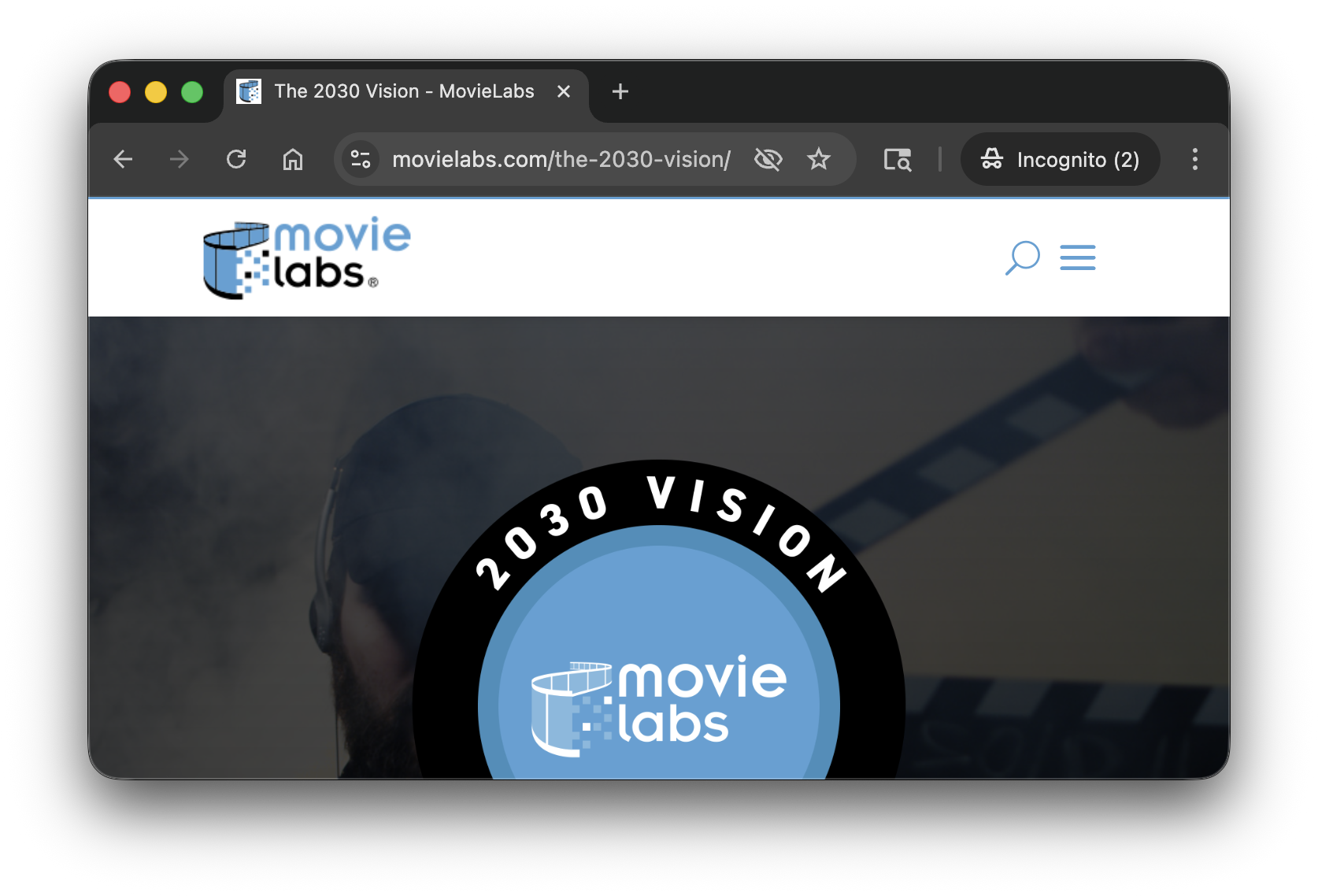Viewport: 1318px width, 896px height.
Task: Close the window with red button
Action: click(120, 92)
